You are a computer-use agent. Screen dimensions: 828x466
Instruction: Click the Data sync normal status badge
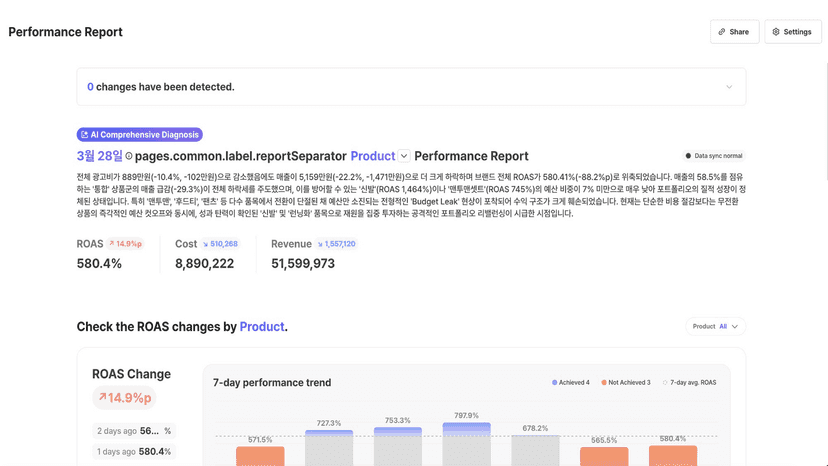point(713,156)
